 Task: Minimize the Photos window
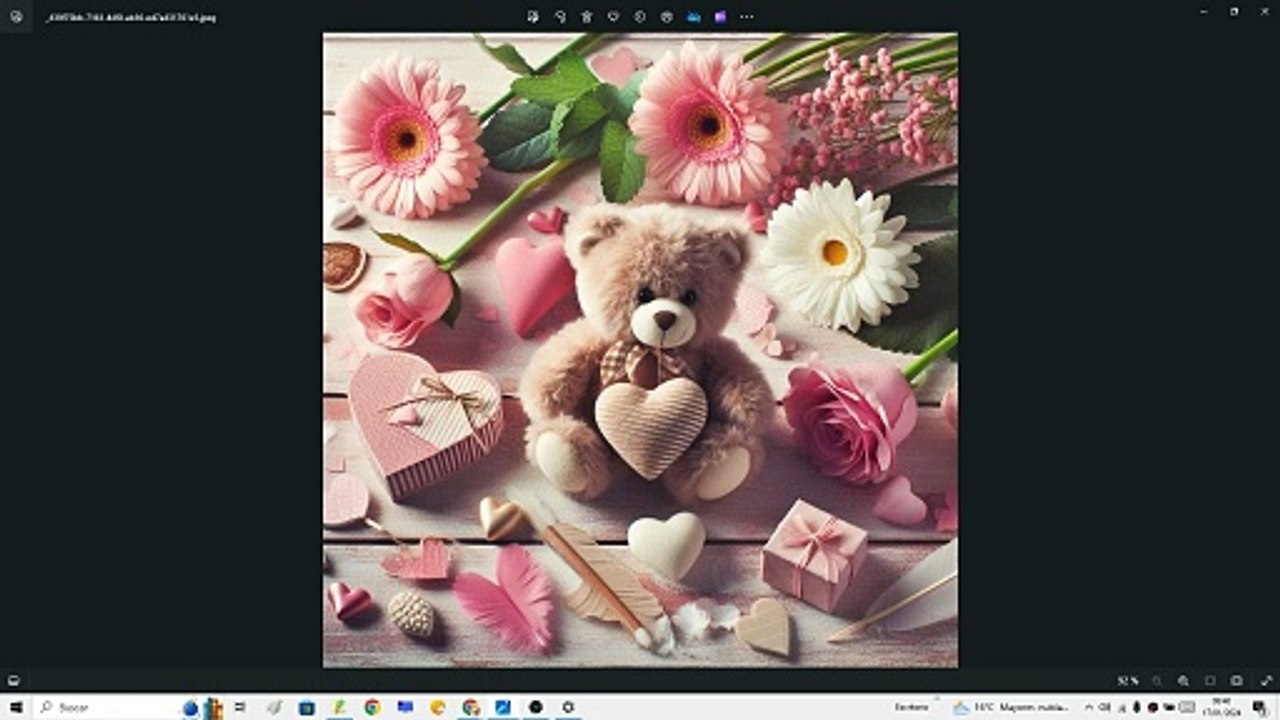(1206, 11)
